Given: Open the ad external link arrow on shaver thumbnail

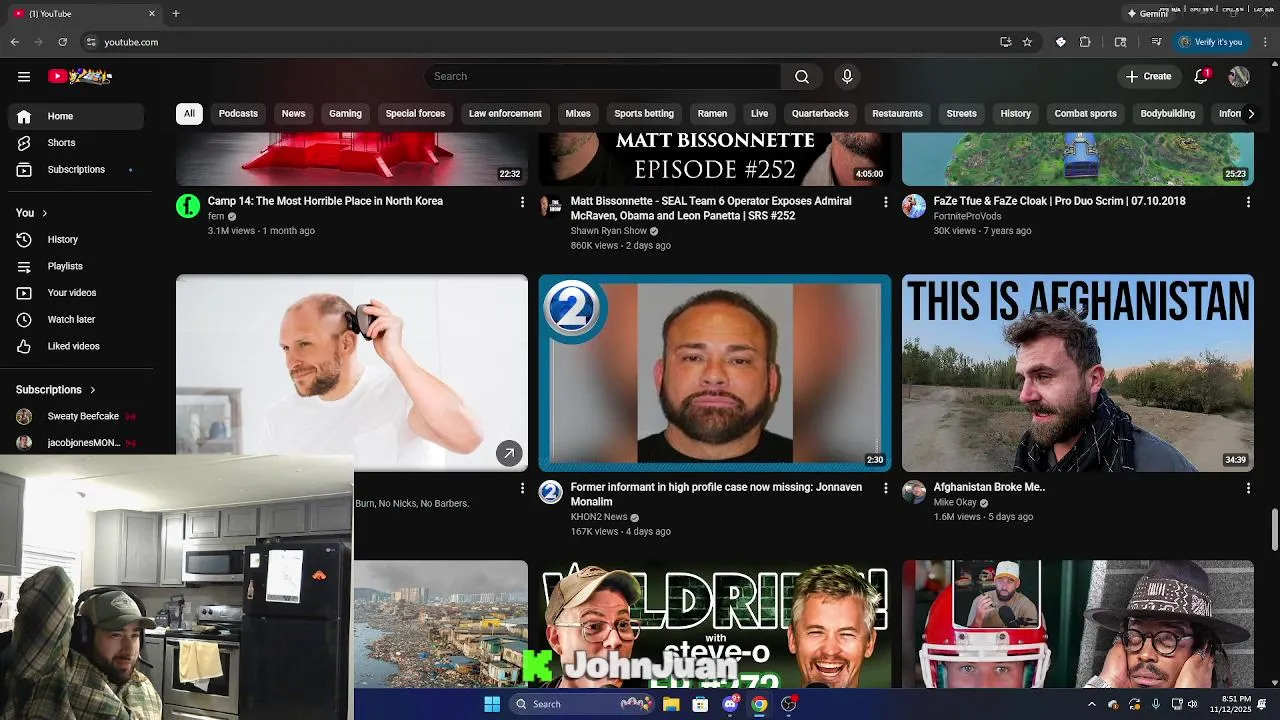Looking at the screenshot, I should click(509, 453).
